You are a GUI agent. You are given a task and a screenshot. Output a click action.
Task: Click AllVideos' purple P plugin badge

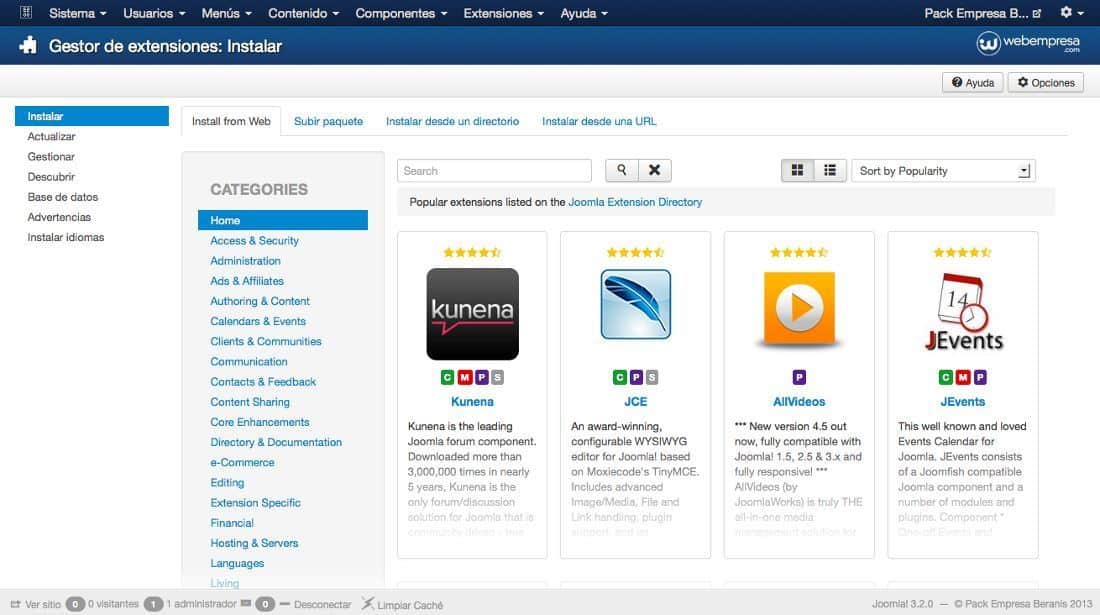coord(799,377)
